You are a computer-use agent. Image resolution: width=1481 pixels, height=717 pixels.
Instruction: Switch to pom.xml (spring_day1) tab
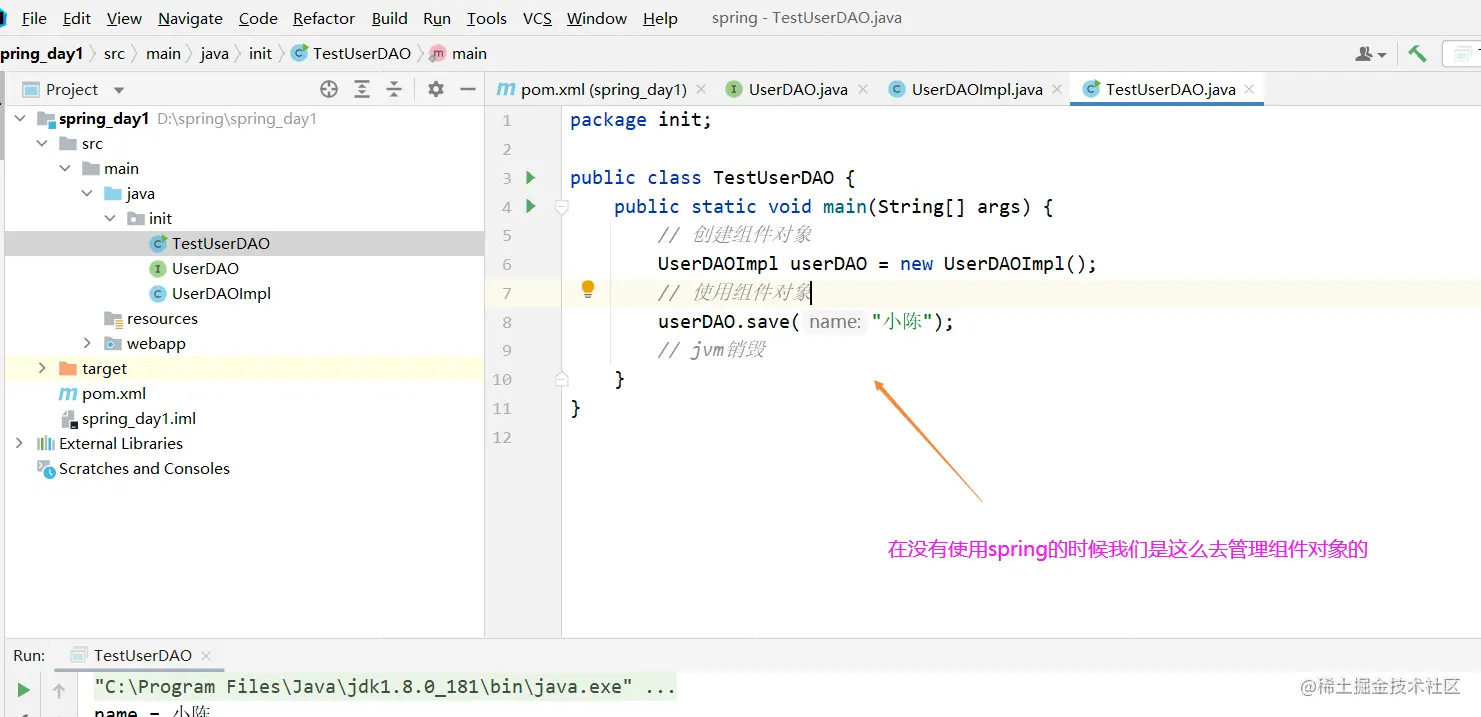[602, 89]
